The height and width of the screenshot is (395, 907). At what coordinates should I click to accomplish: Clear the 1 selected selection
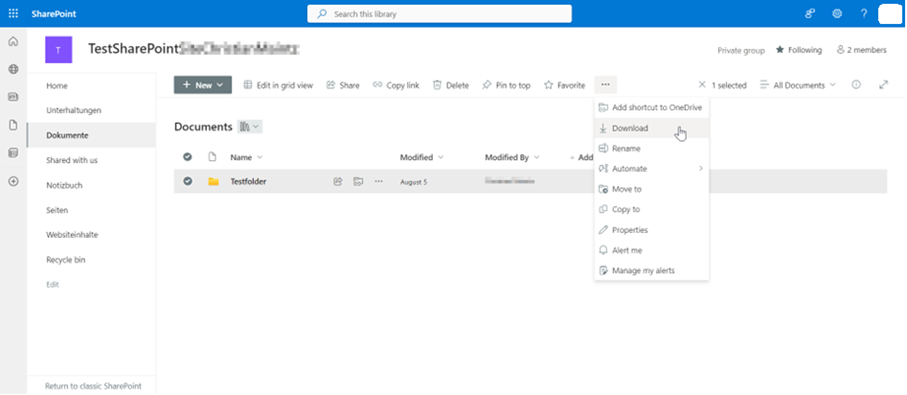click(x=702, y=85)
